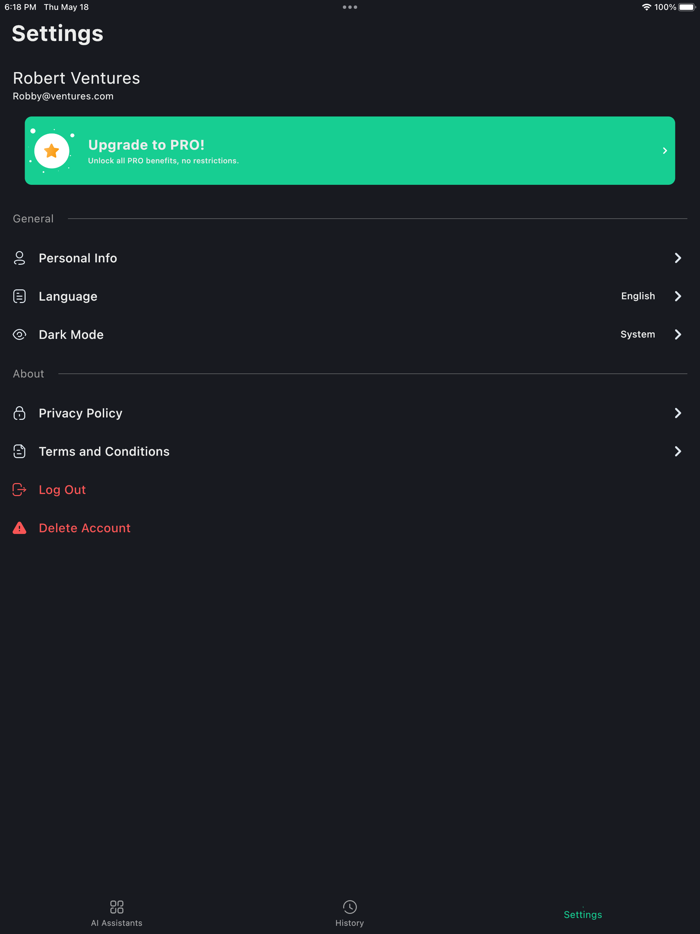700x934 pixels.
Task: Click the AI Assistants grid icon
Action: (x=116, y=908)
